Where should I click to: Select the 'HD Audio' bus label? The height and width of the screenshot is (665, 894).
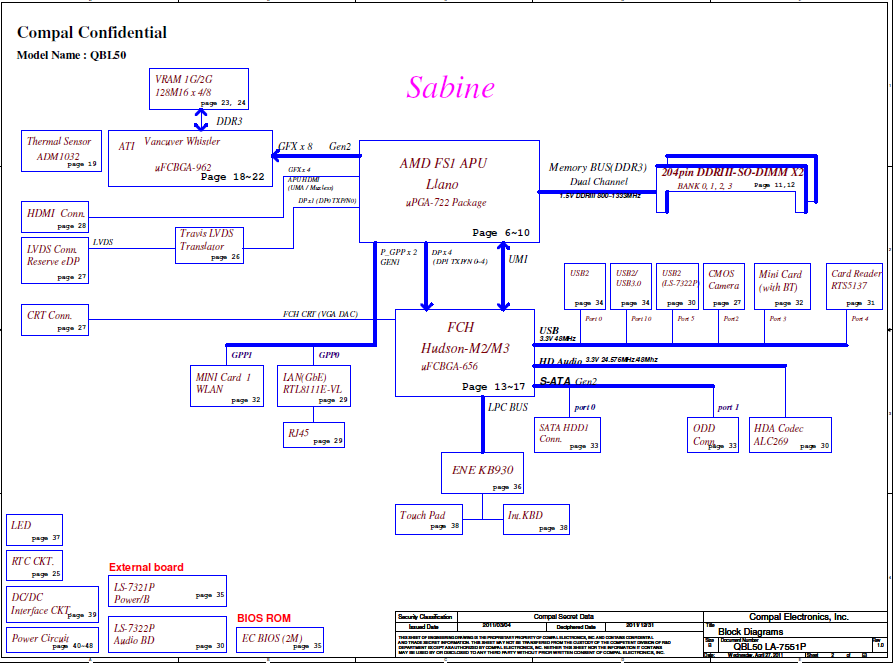tap(560, 362)
